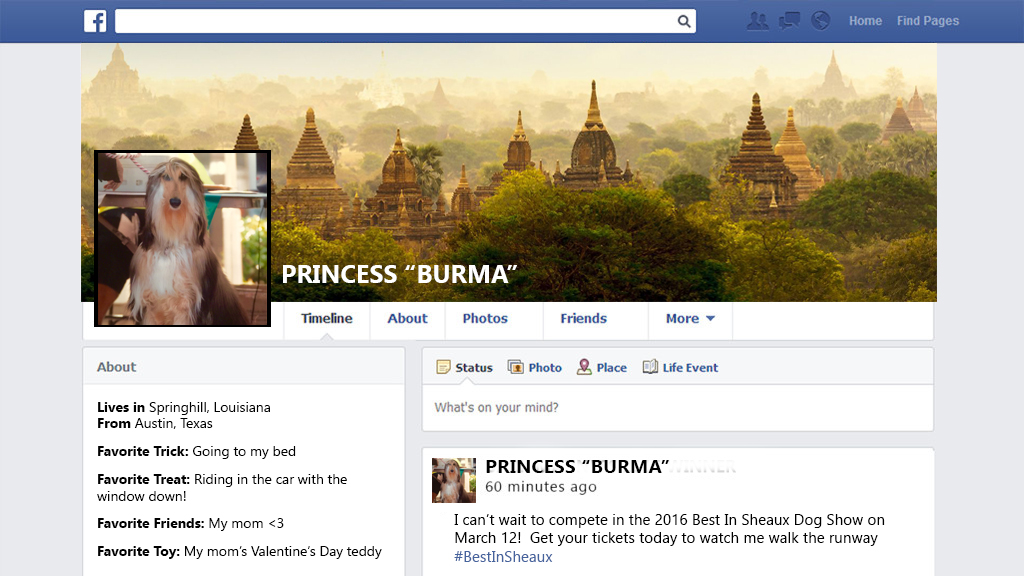Image resolution: width=1024 pixels, height=576 pixels.
Task: Open the notifications globe icon
Action: 821,21
